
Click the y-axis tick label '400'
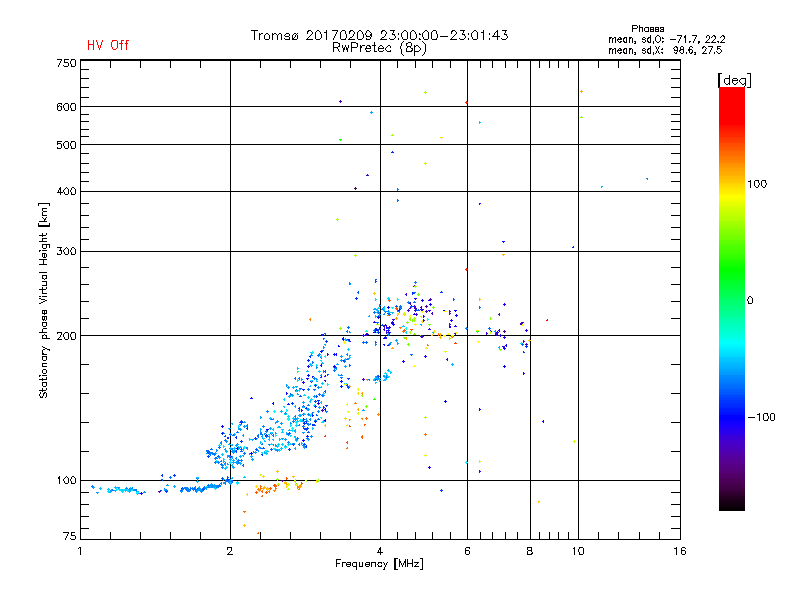[x=66, y=192]
